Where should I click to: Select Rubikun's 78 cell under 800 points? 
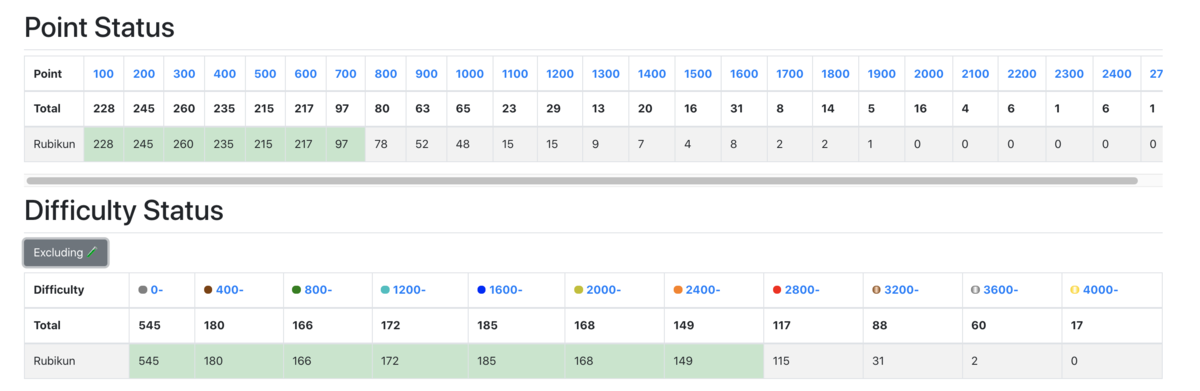point(386,144)
